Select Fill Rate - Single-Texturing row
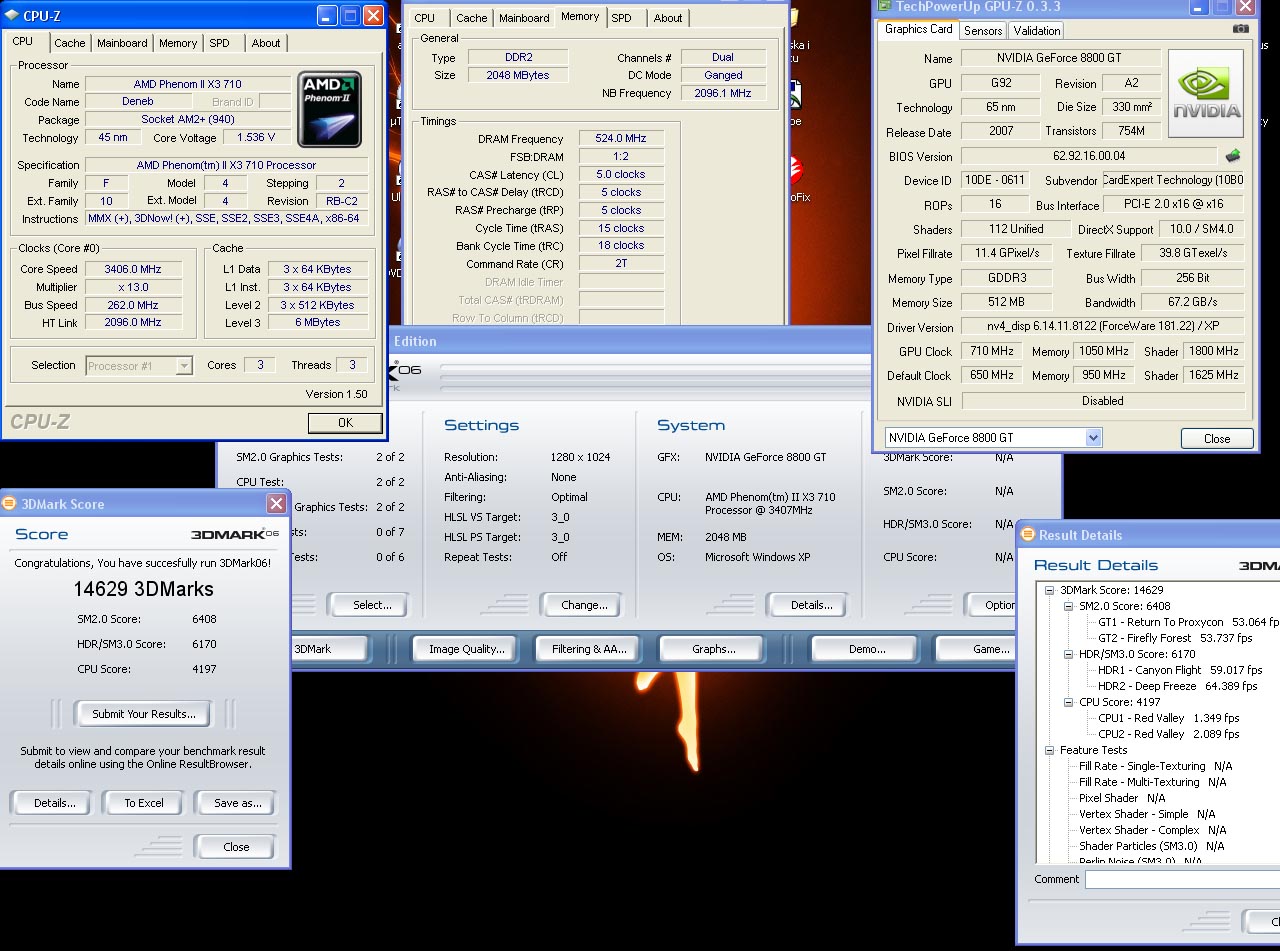This screenshot has width=1280, height=951. point(1155,766)
